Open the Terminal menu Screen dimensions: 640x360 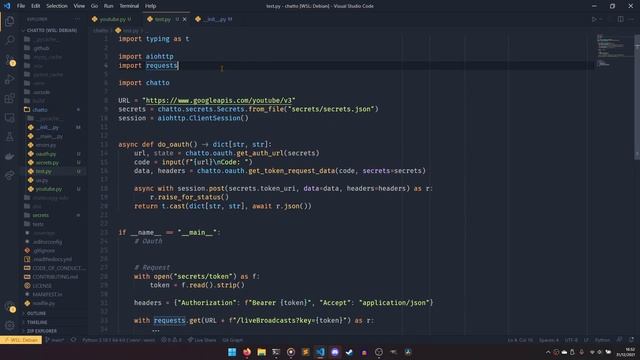pyautogui.click(x=129, y=6)
